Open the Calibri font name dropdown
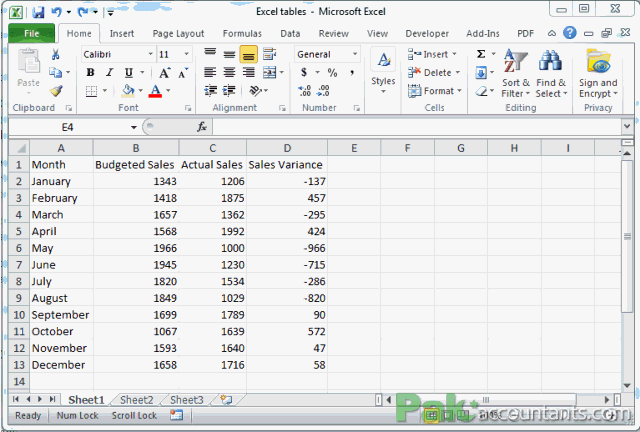Viewport: 640px width, 432px height. click(x=150, y=54)
